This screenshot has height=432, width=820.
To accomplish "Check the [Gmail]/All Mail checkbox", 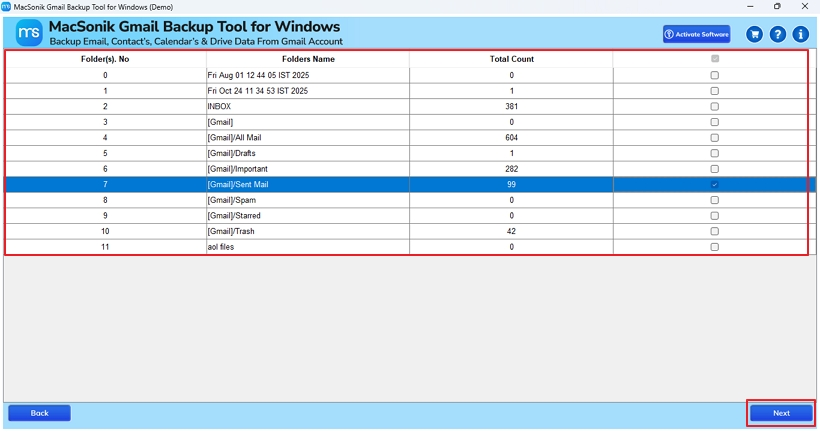I will (x=714, y=138).
